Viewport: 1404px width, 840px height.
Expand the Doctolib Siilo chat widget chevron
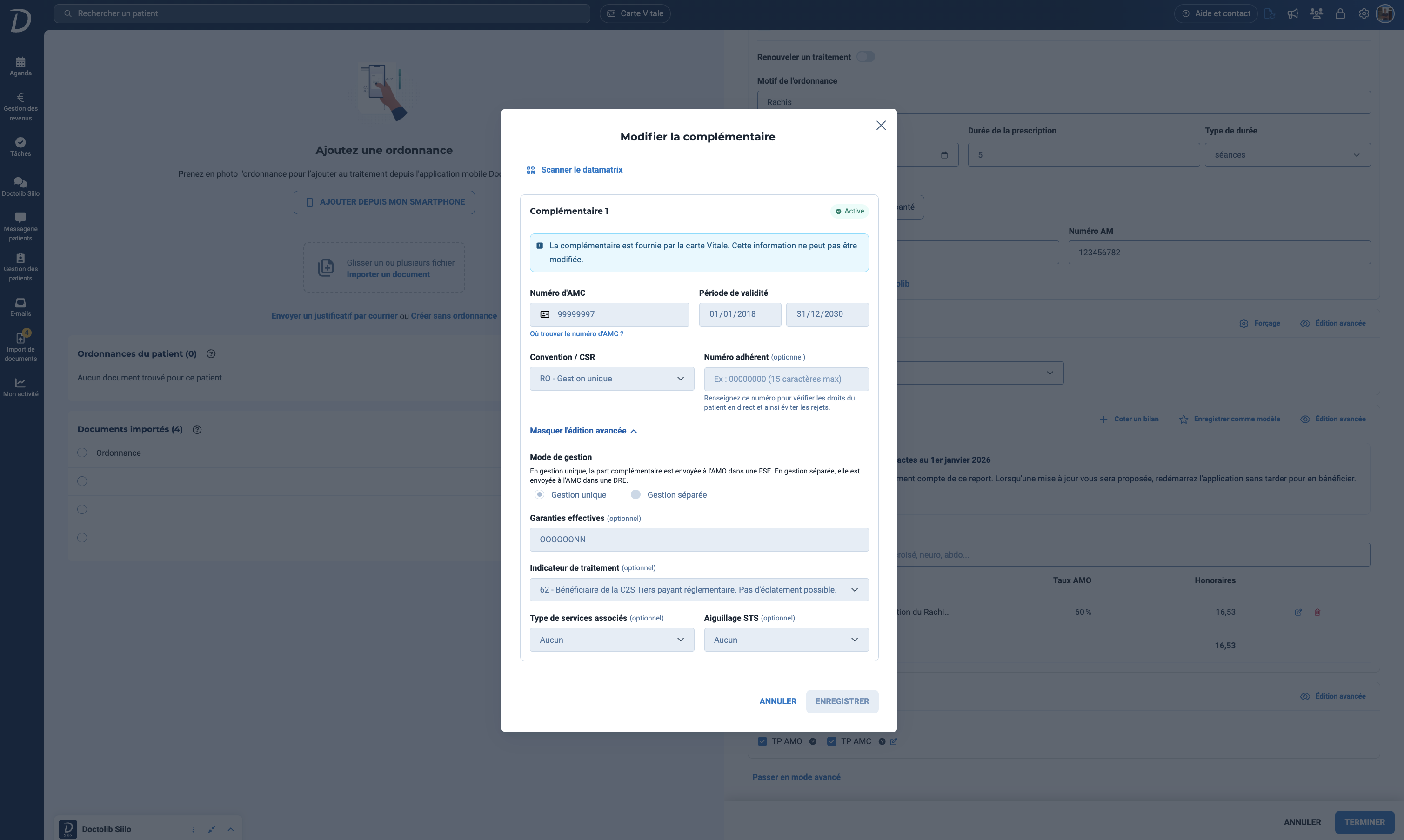(230, 829)
